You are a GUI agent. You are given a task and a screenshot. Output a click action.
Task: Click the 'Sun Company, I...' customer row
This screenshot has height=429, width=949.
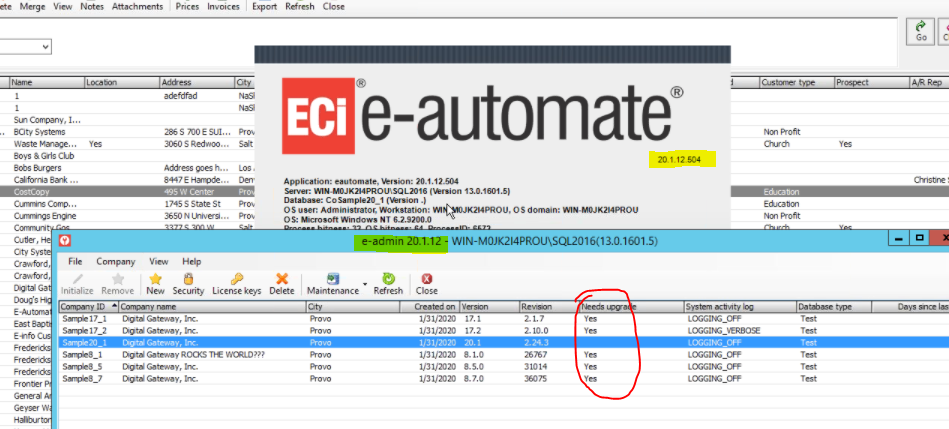point(47,120)
